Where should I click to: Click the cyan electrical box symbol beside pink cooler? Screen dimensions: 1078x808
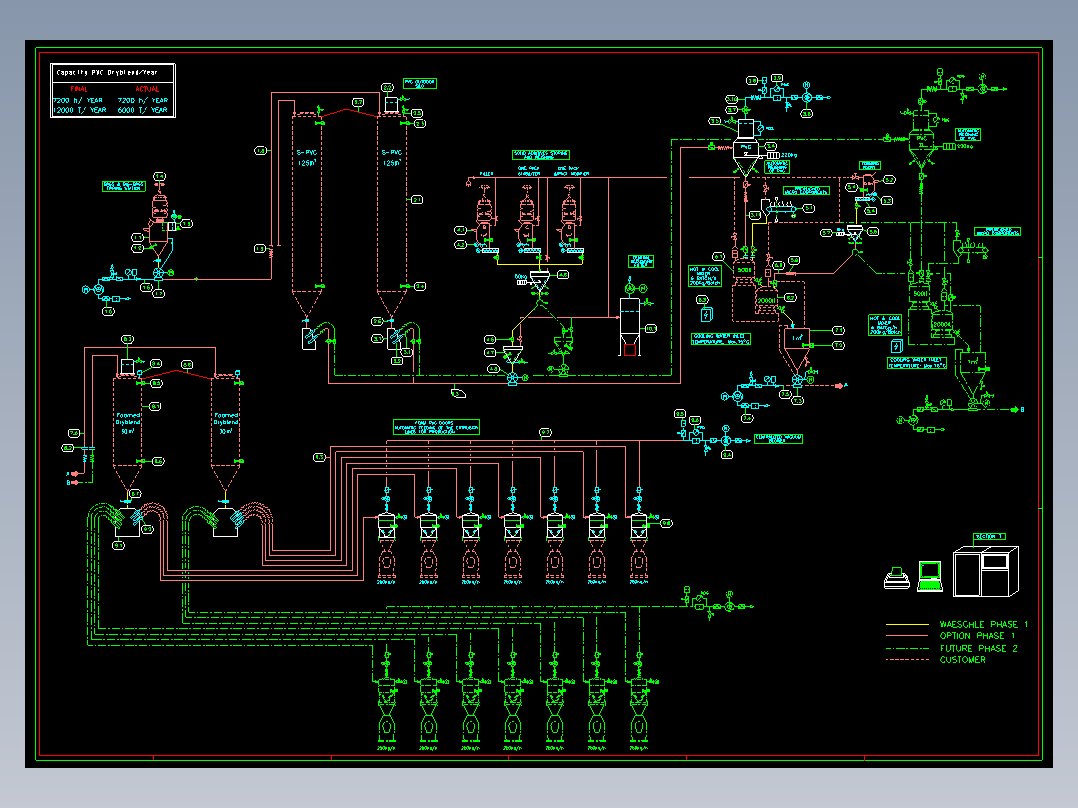706,314
